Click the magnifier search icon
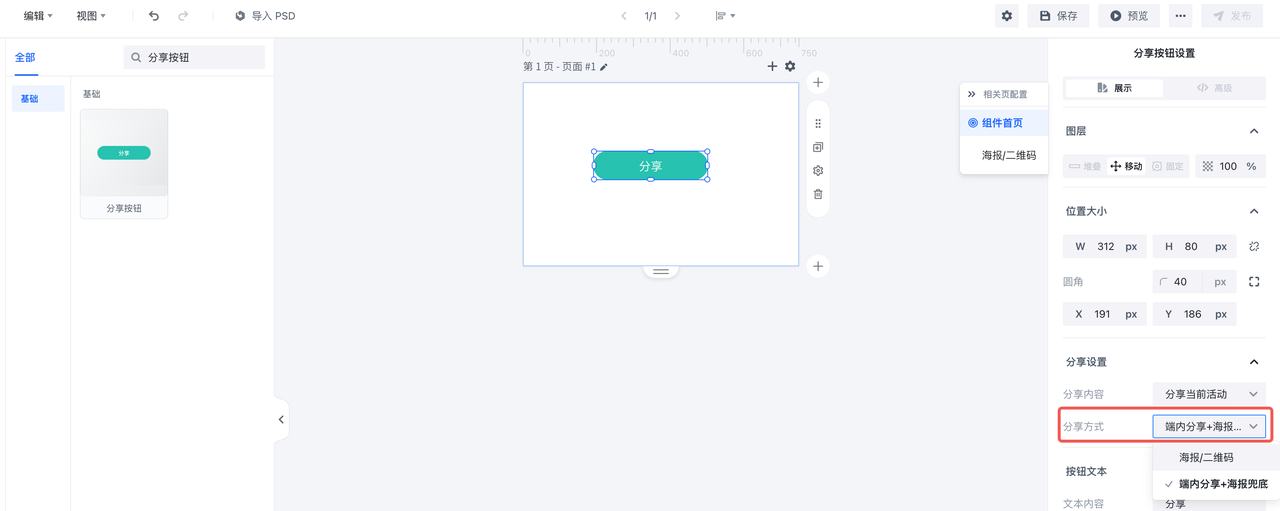 click(x=137, y=57)
